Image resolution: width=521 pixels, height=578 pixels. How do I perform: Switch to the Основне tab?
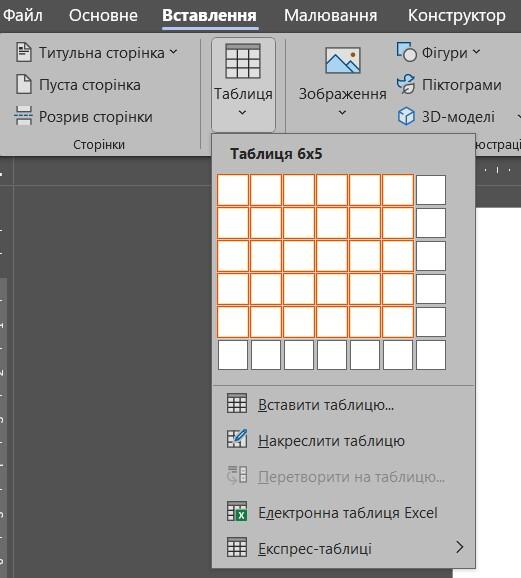(x=103, y=15)
